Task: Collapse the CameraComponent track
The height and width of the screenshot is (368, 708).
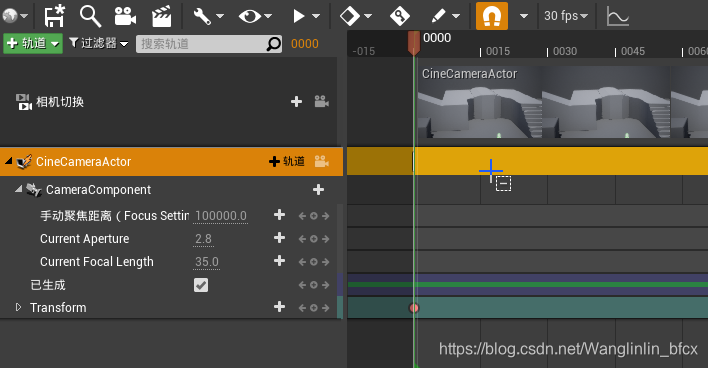Action: coord(18,189)
